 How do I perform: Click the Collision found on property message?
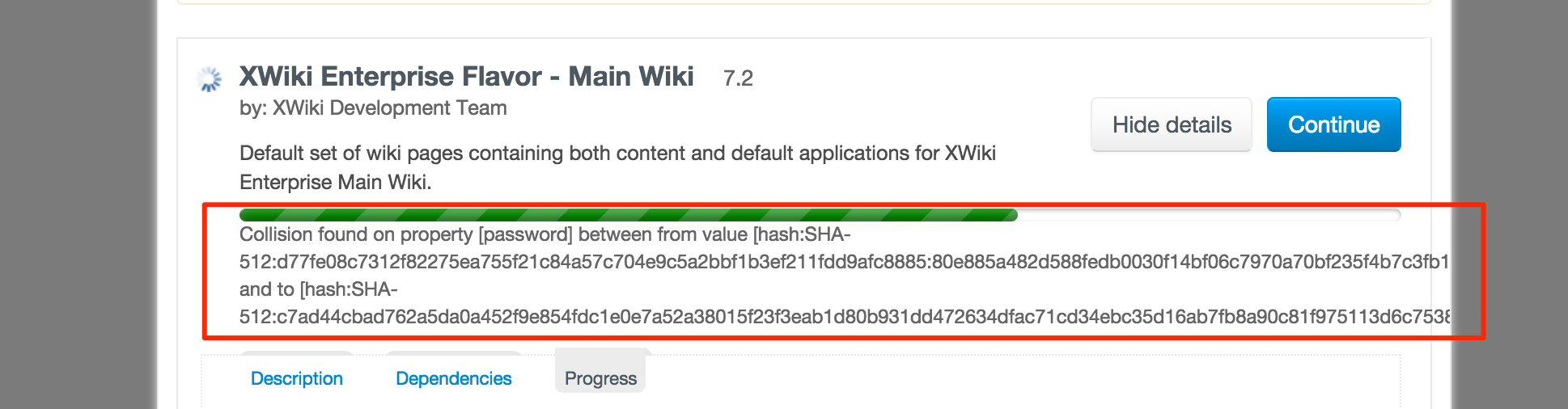pos(545,234)
